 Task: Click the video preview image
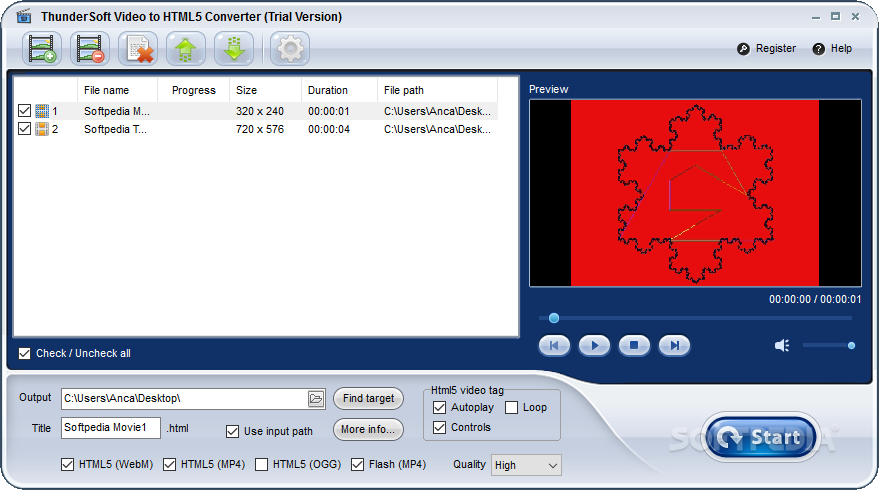click(695, 193)
